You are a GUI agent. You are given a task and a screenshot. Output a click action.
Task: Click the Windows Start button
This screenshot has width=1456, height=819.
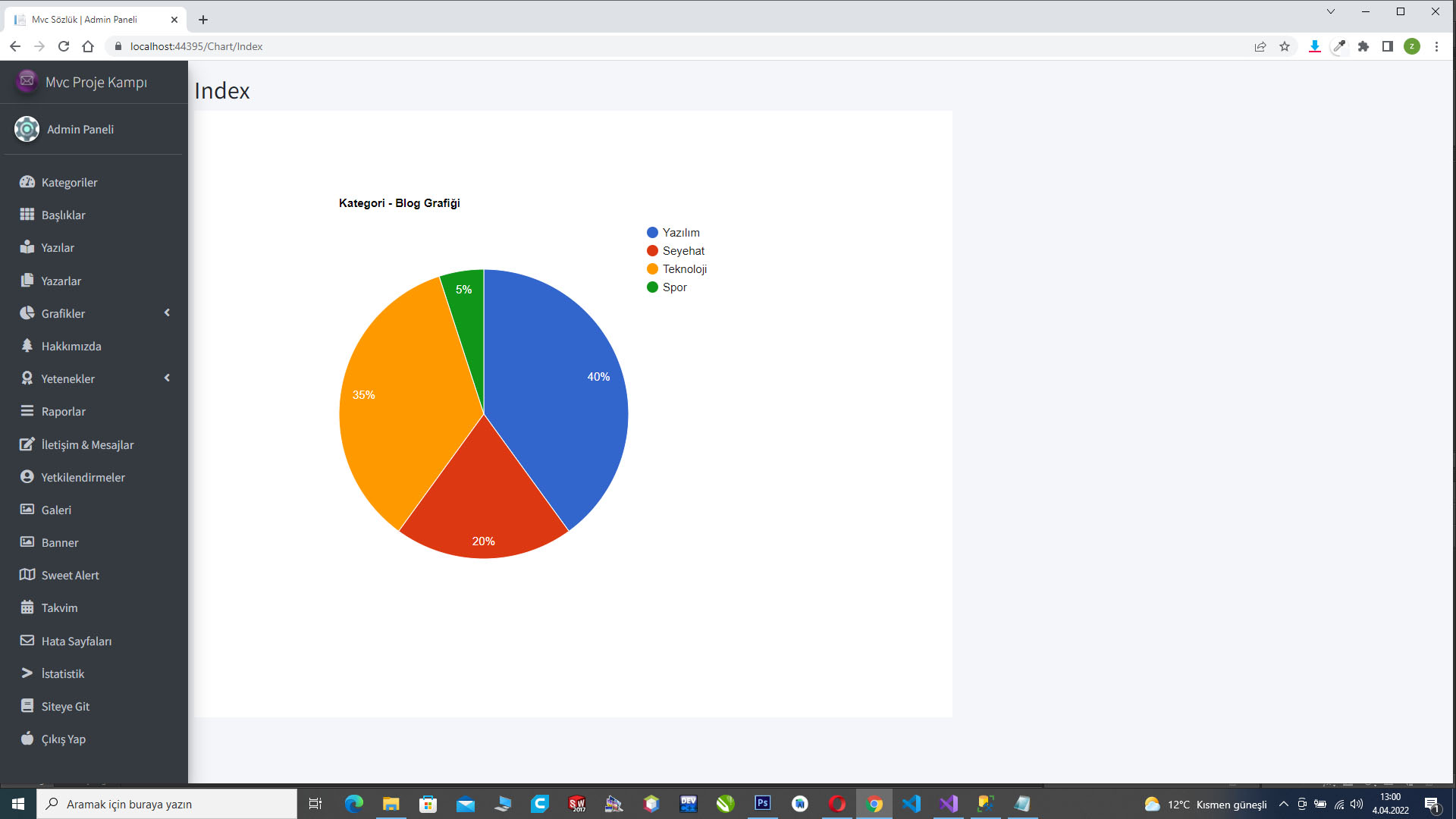tap(18, 804)
